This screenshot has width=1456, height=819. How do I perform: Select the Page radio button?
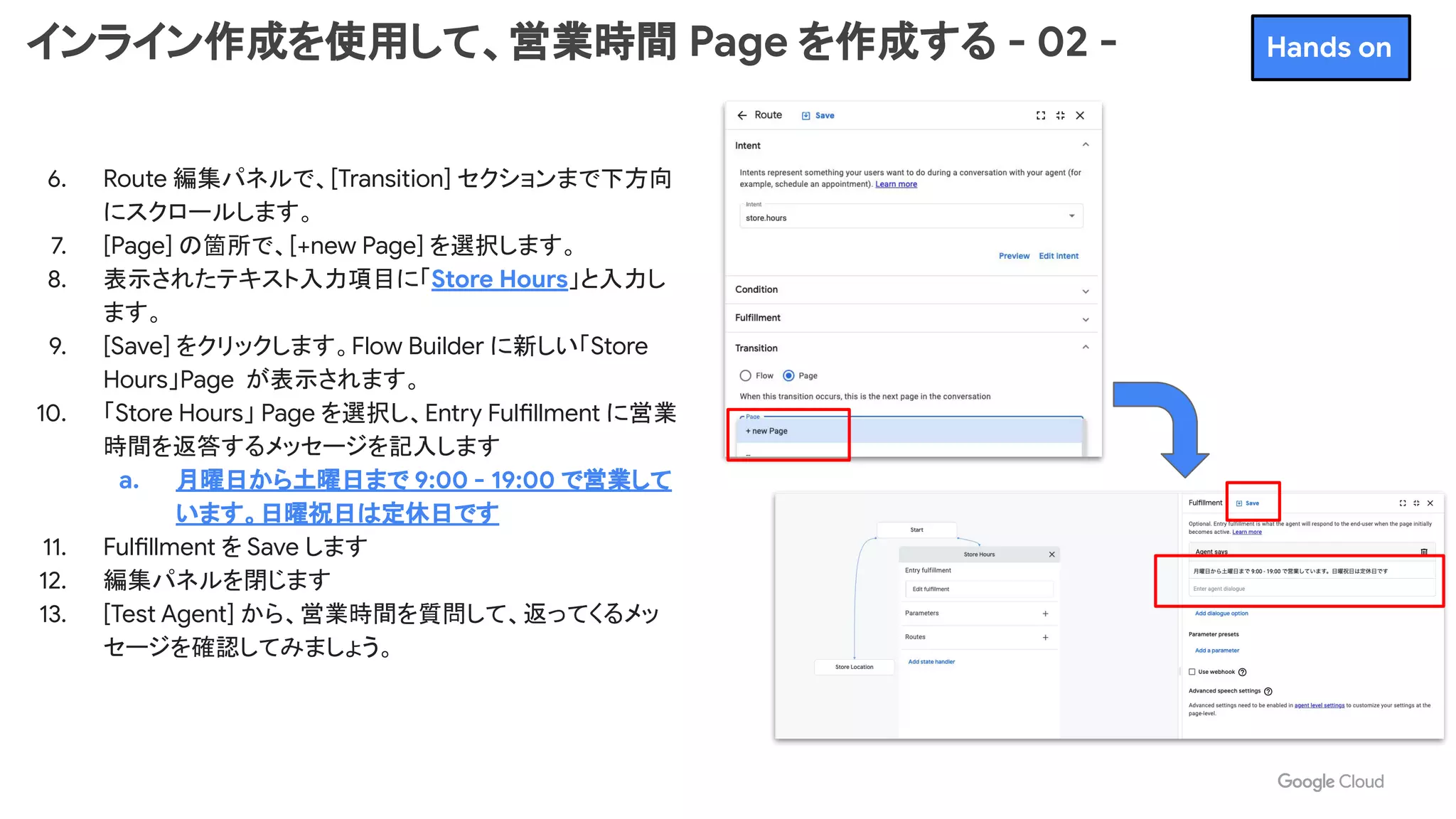788,375
